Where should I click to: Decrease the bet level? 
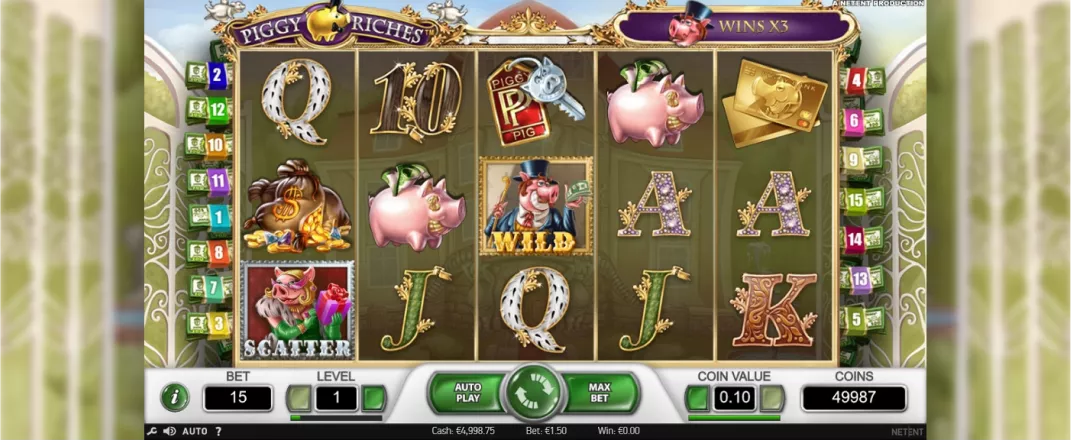(x=298, y=398)
